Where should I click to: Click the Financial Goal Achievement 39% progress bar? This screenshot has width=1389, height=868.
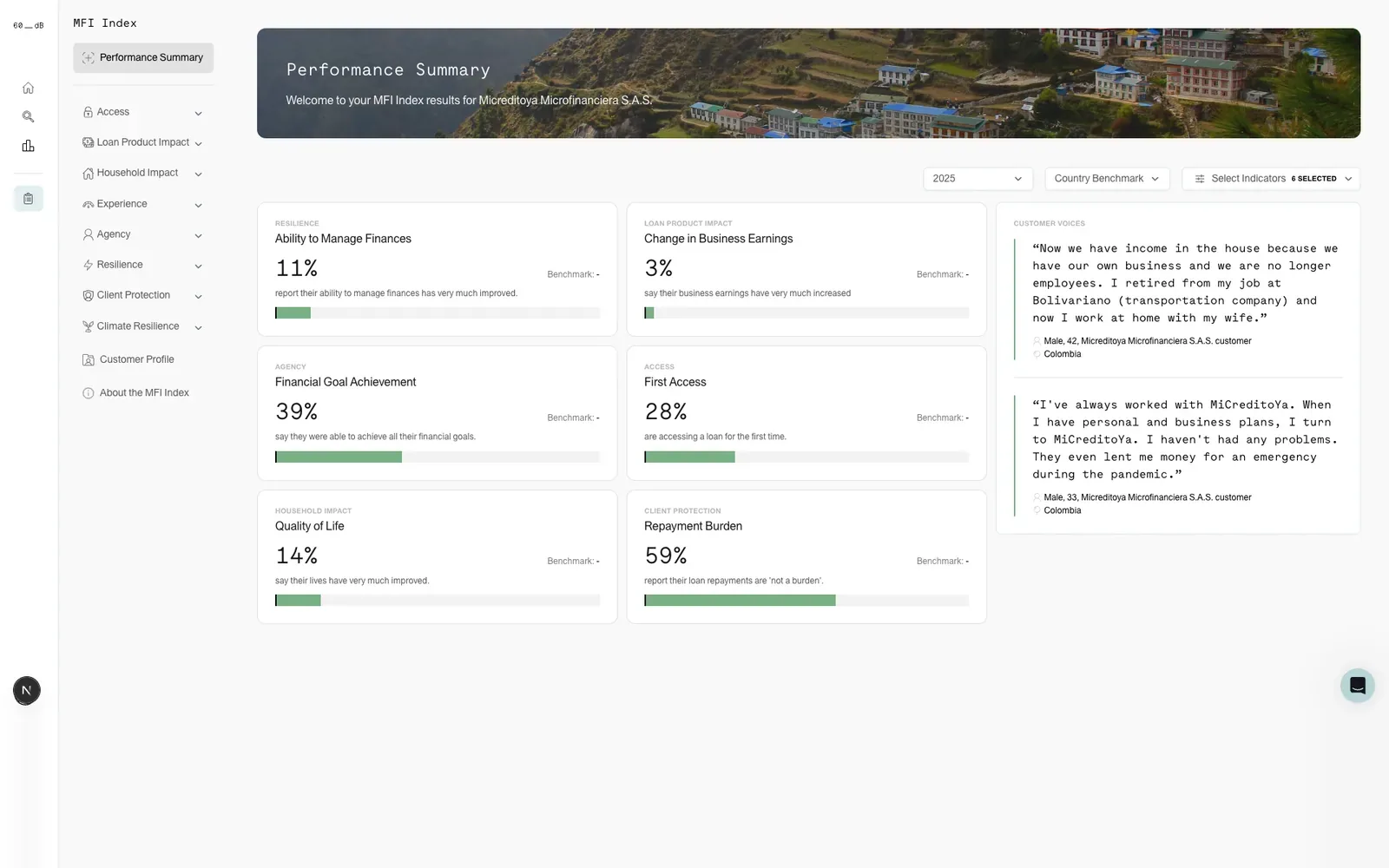tap(438, 457)
